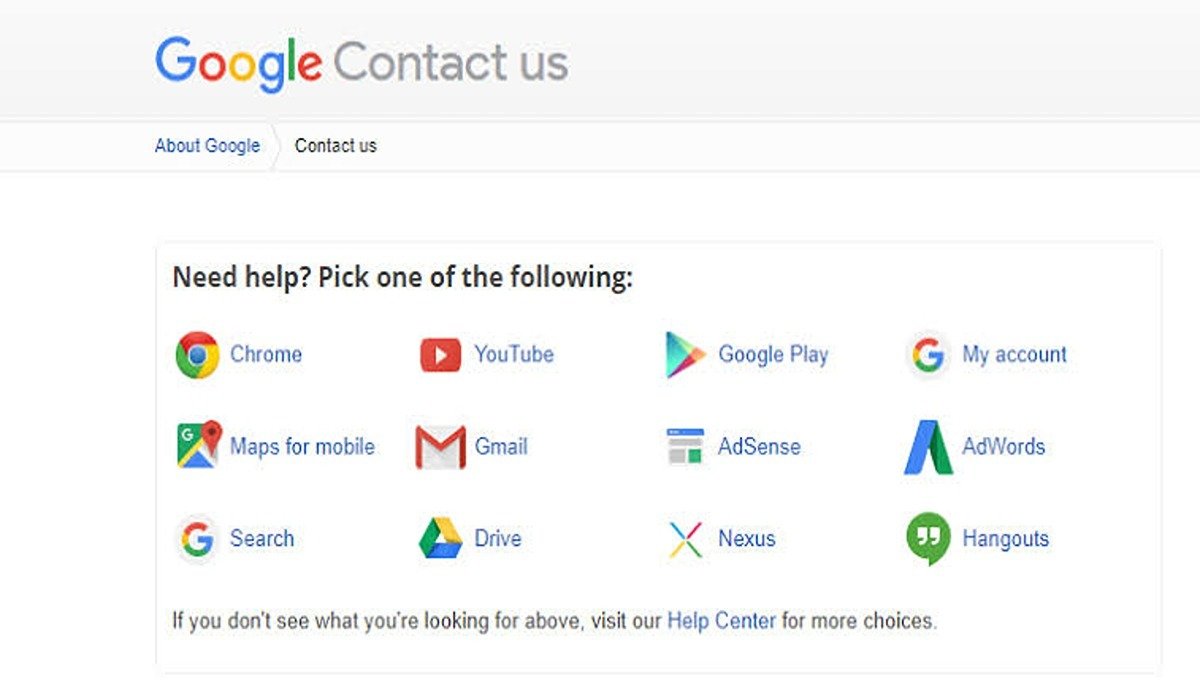
Task: Click the Google logo in header
Action: pos(238,63)
